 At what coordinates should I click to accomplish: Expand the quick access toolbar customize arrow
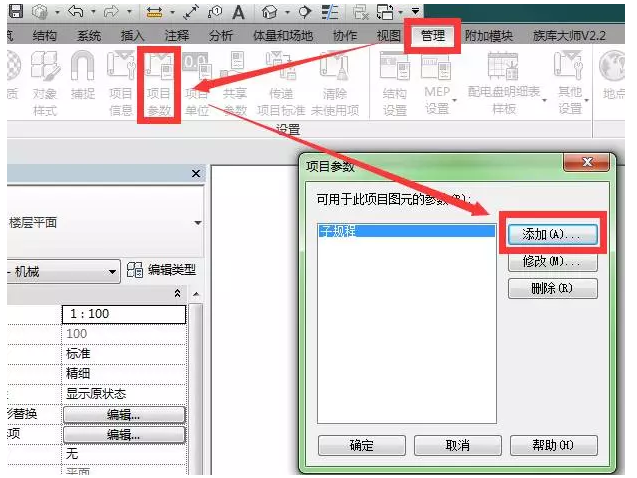tap(415, 11)
